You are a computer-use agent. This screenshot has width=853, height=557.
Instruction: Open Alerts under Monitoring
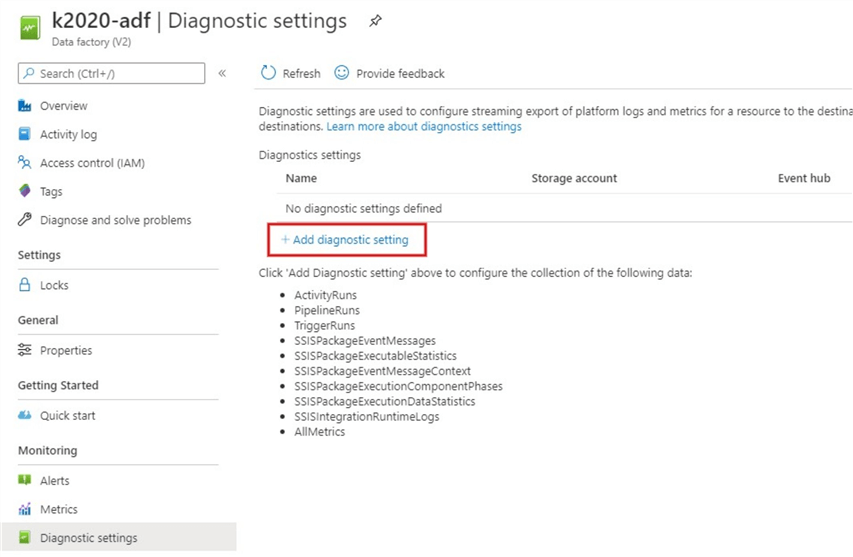(55, 481)
